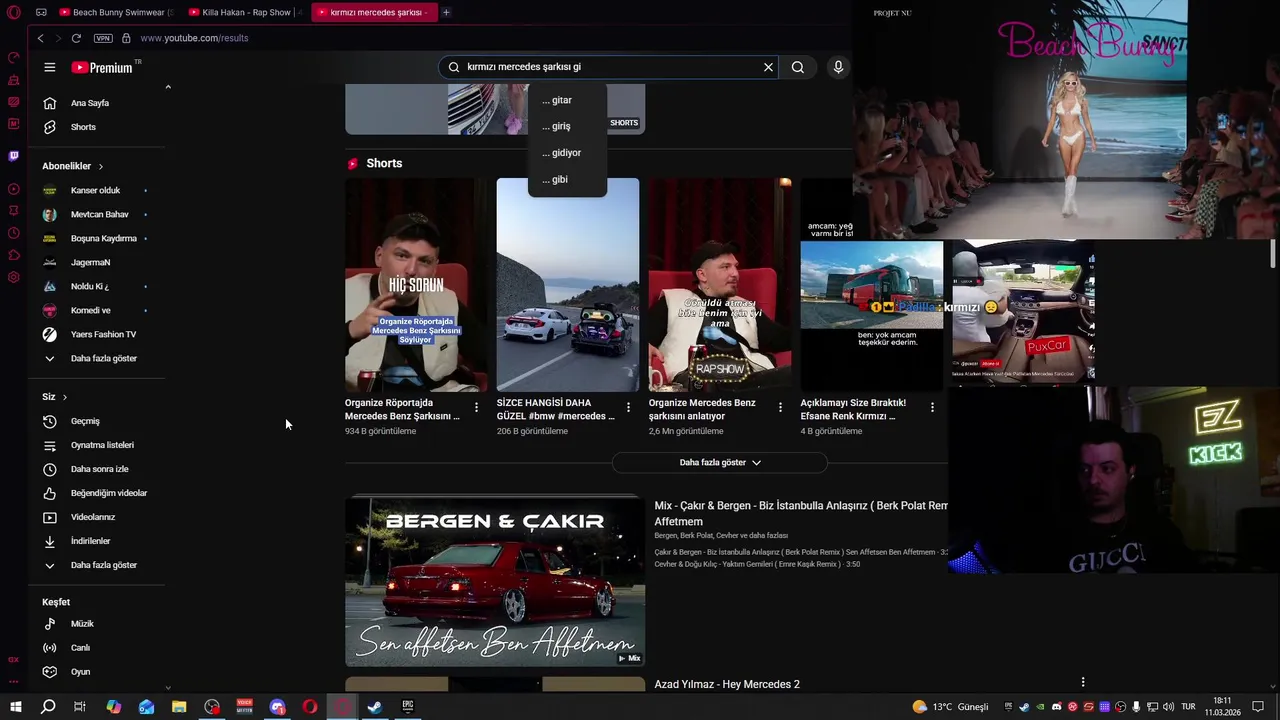This screenshot has width=1280, height=720.
Task: Open the Mix - Çakır & Bergen title
Action: (x=801, y=514)
